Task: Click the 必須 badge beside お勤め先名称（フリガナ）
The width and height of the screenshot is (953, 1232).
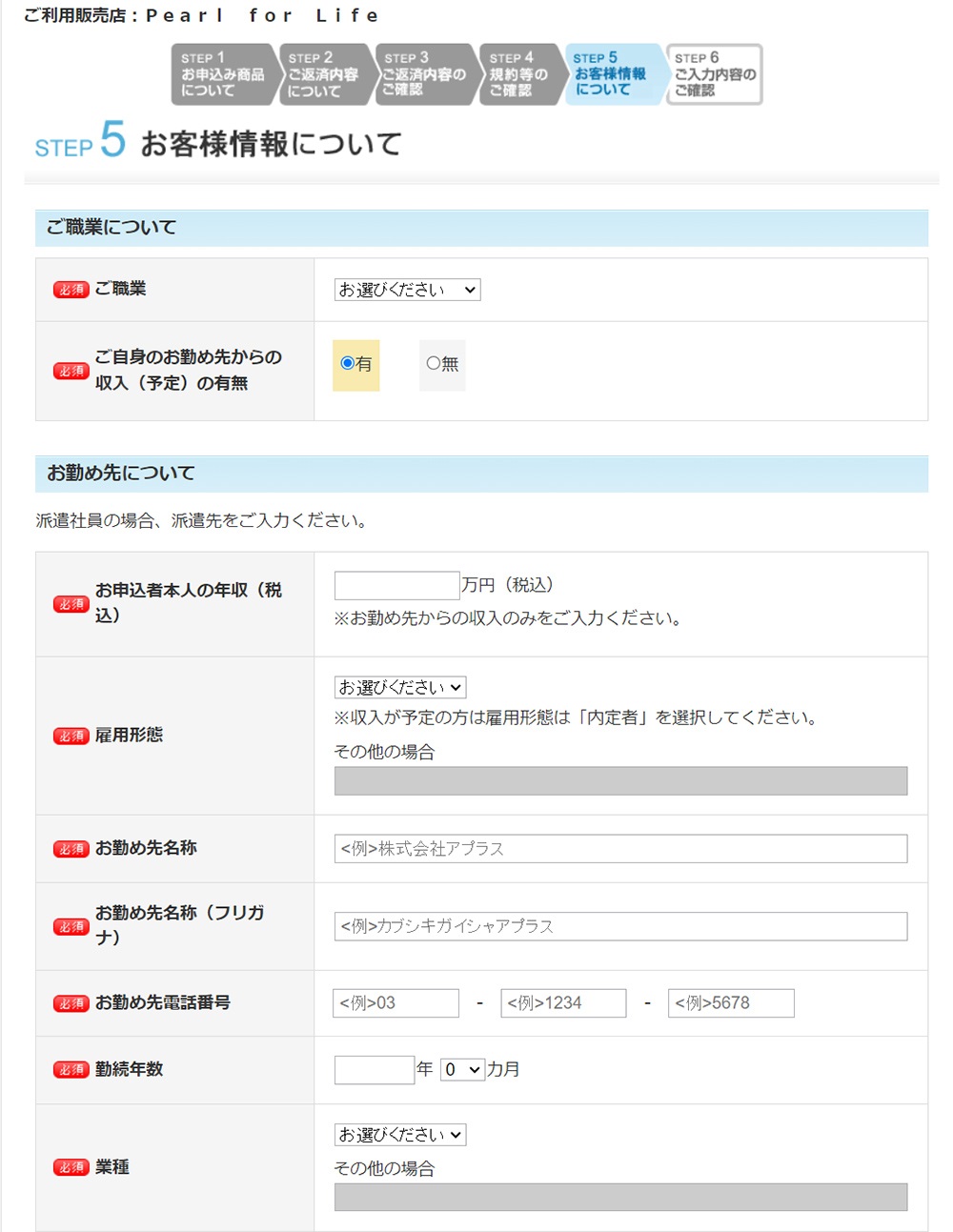Action: 70,925
